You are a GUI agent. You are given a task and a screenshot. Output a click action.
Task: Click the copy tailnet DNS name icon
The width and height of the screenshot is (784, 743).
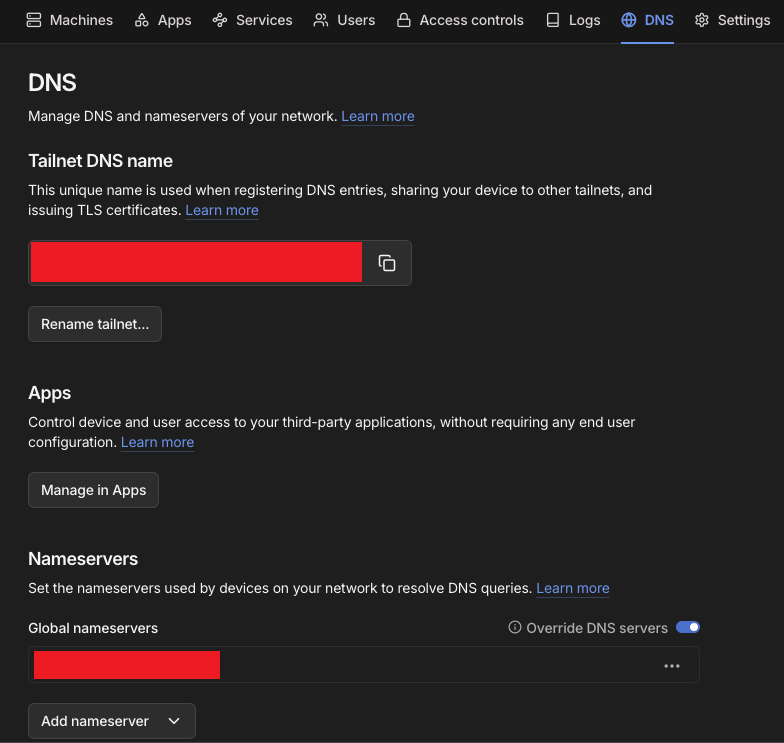(387, 263)
